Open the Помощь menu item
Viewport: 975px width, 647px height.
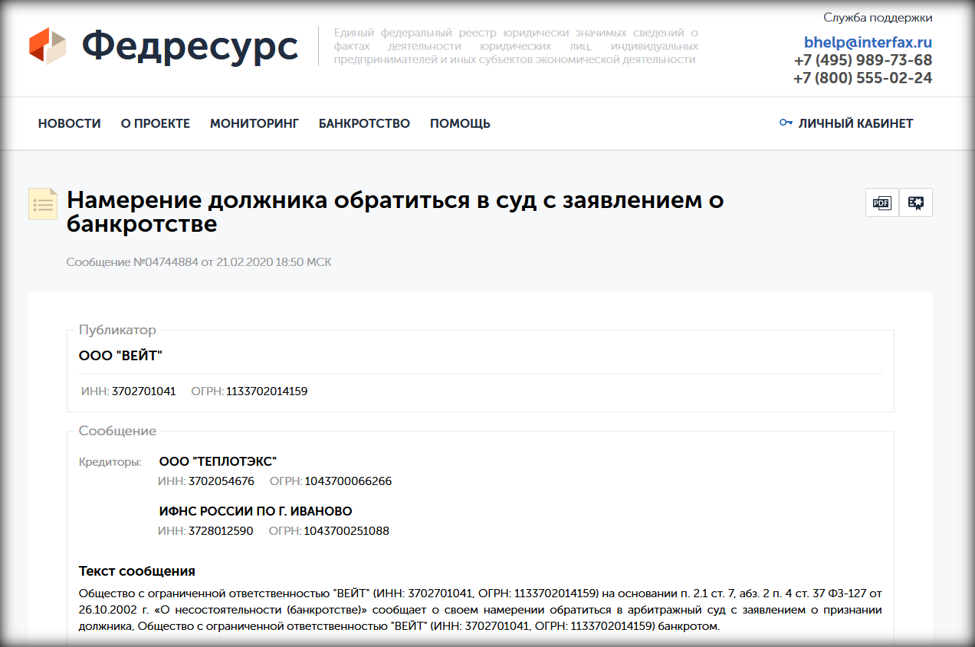tap(460, 123)
